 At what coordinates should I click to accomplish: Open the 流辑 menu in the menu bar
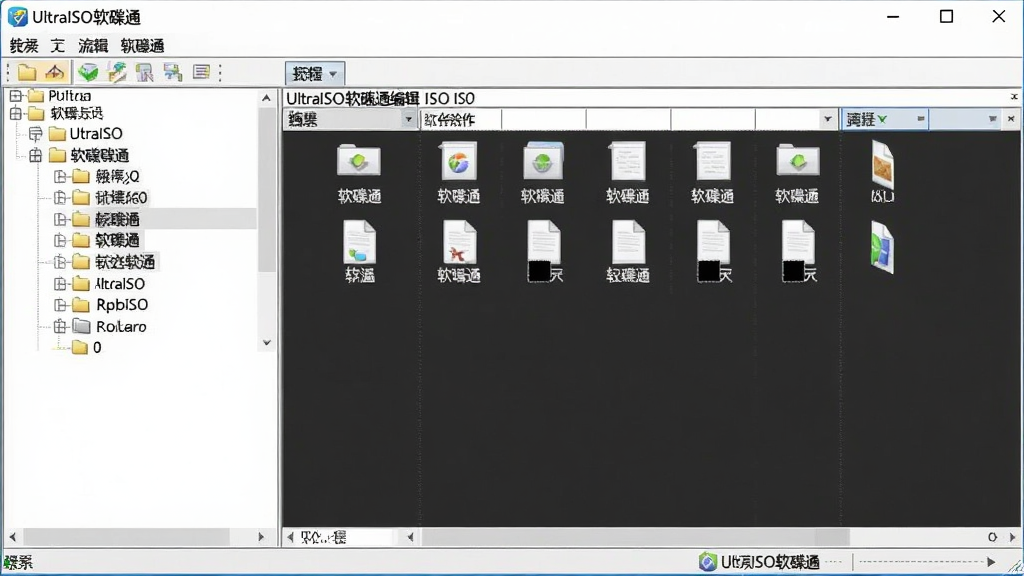pyautogui.click(x=93, y=46)
